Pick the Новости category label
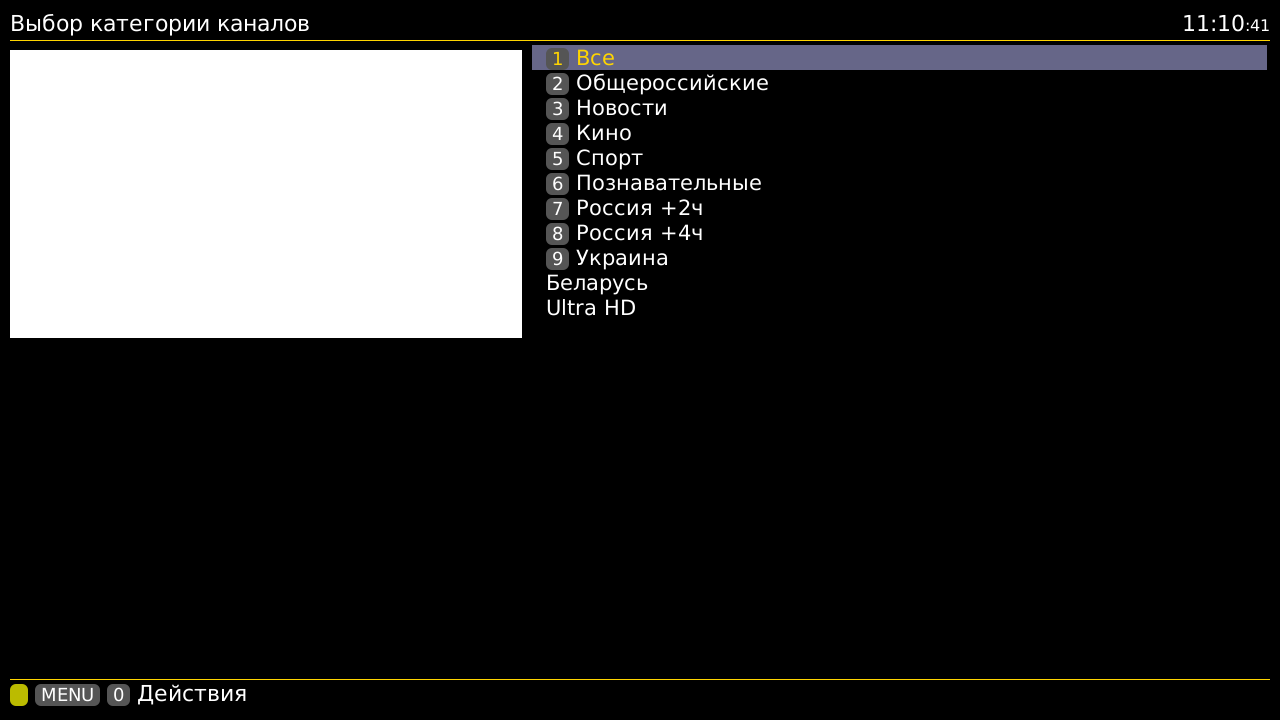Image resolution: width=1280 pixels, height=720 pixels. 621,108
